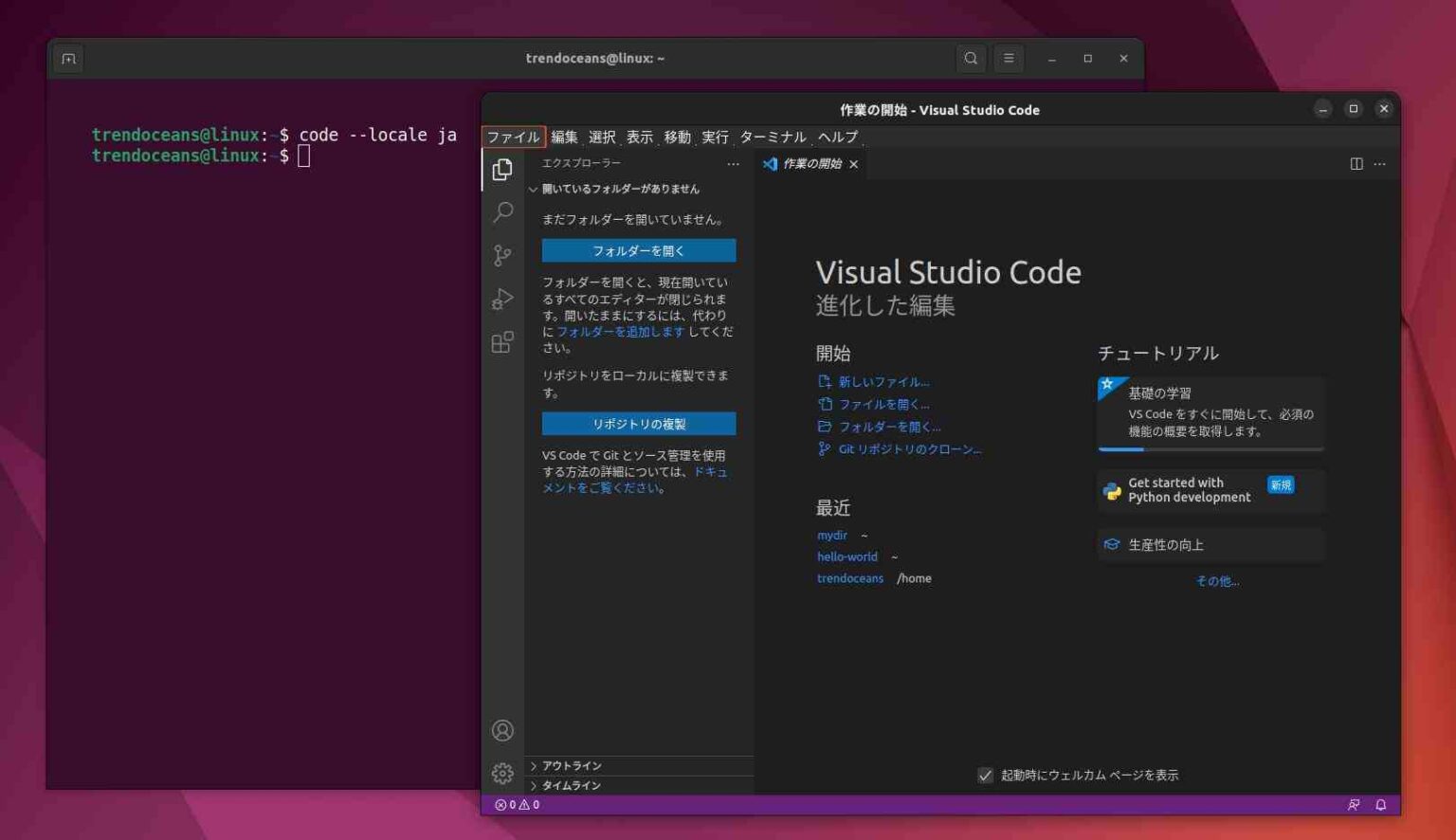The width and height of the screenshot is (1456, 840).
Task: Click the search icon in the terminal titlebar
Action: click(x=971, y=58)
